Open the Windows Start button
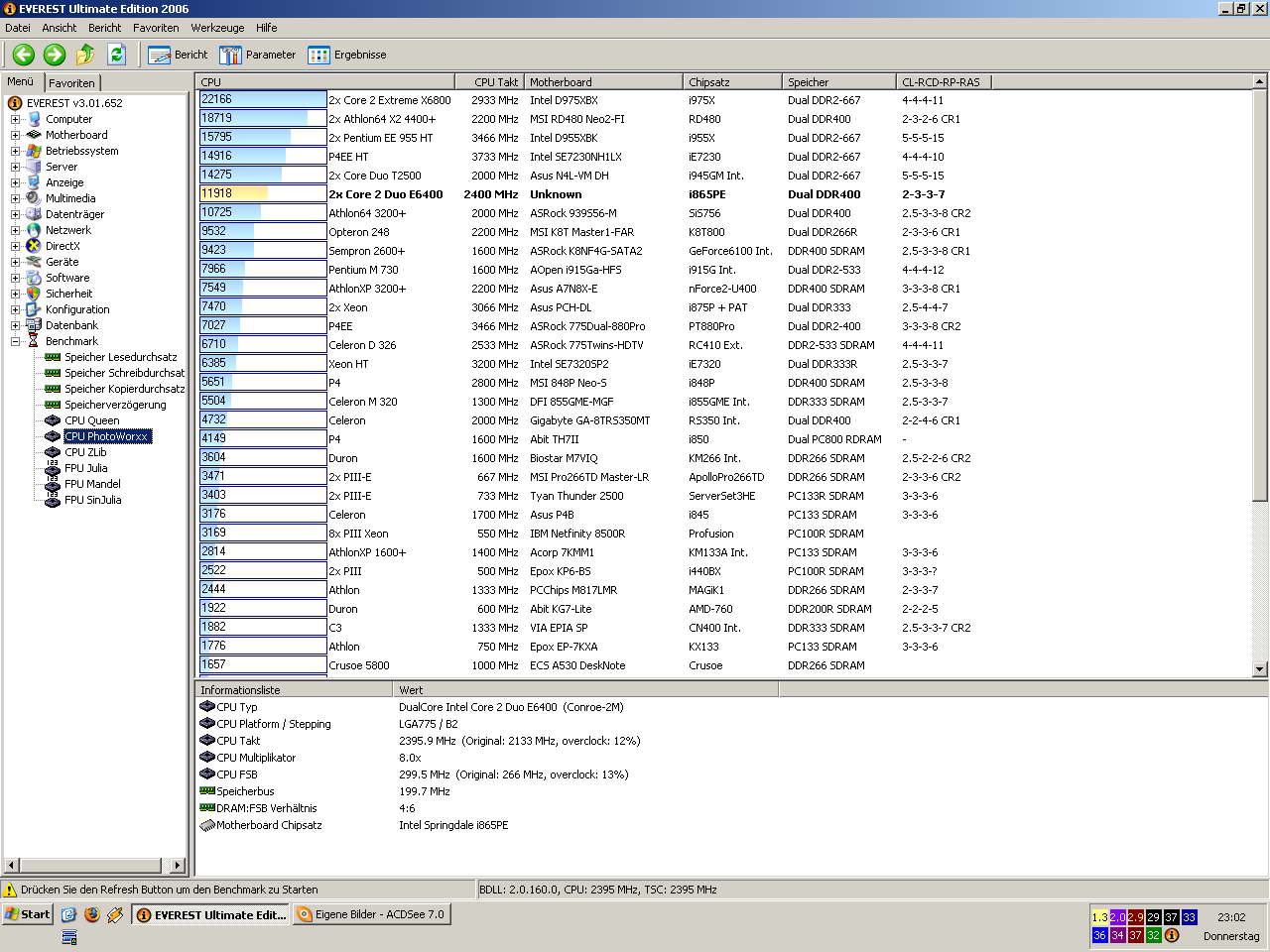1270x952 pixels. (28, 914)
